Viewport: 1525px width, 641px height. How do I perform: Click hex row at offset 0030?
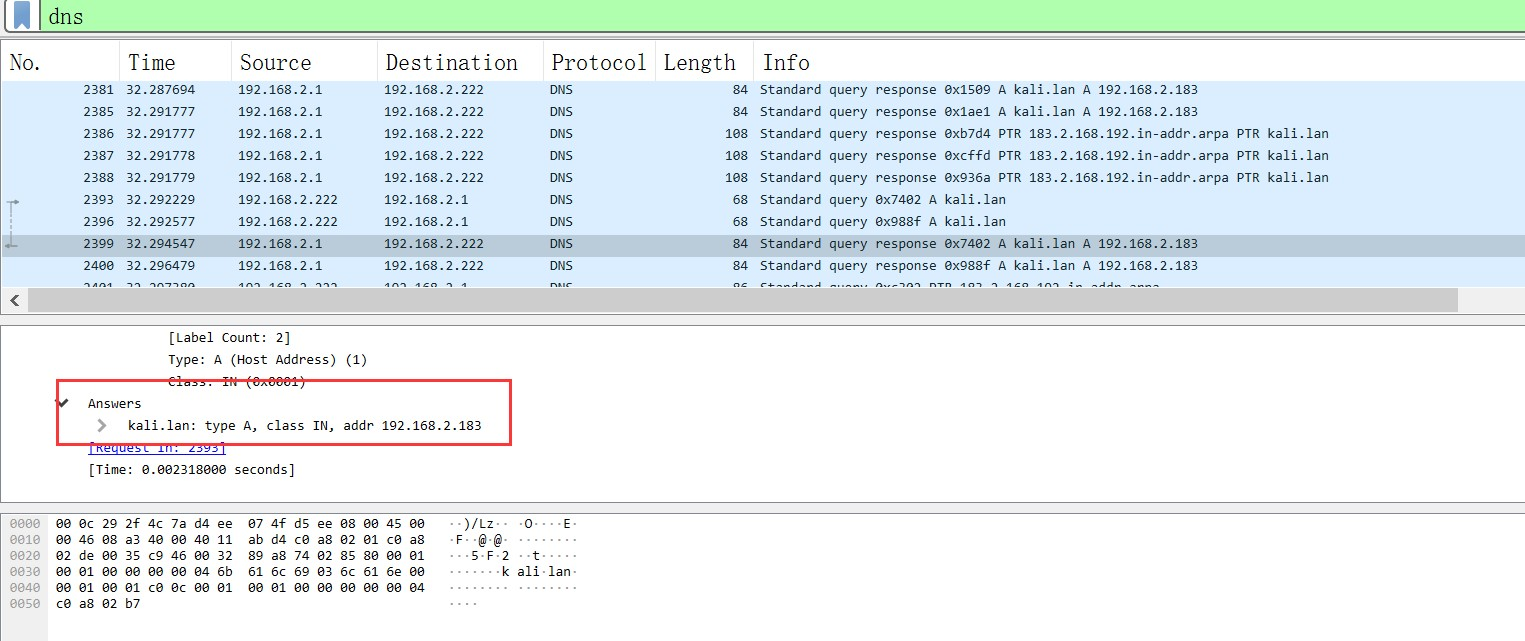pyautogui.click(x=240, y=572)
